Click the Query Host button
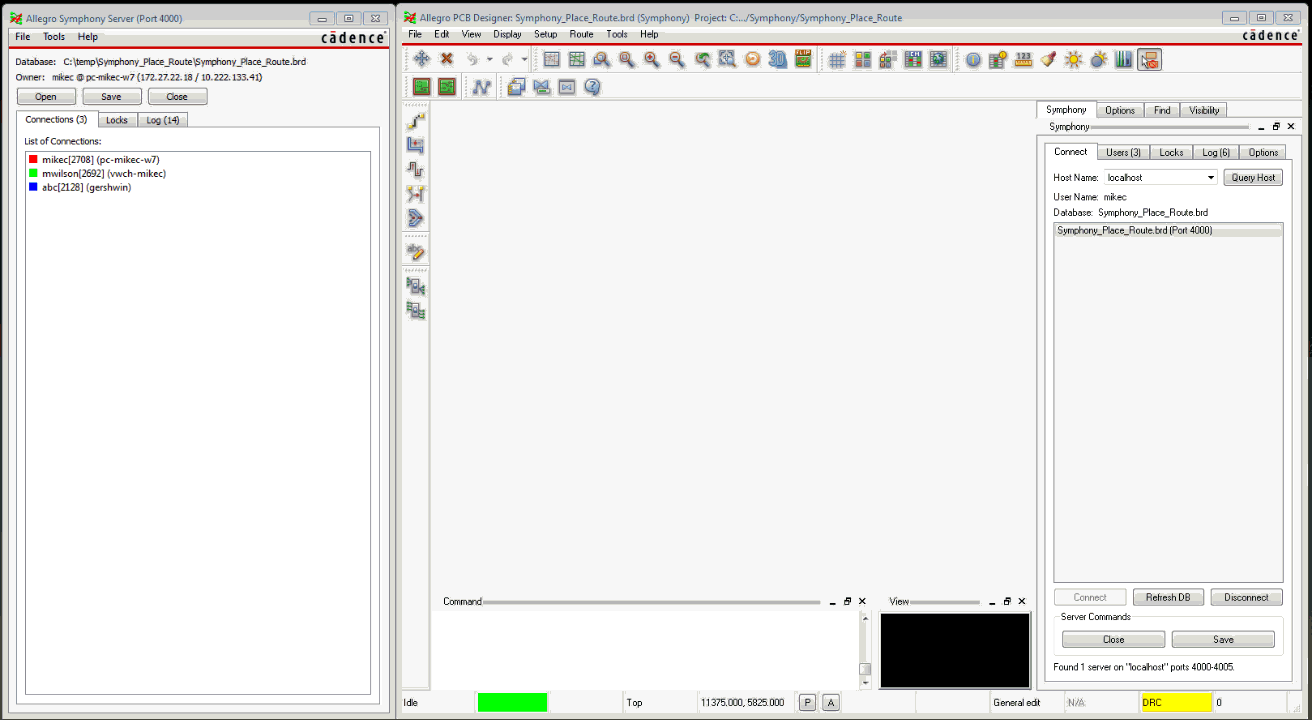The width and height of the screenshot is (1312, 720). tap(1253, 178)
